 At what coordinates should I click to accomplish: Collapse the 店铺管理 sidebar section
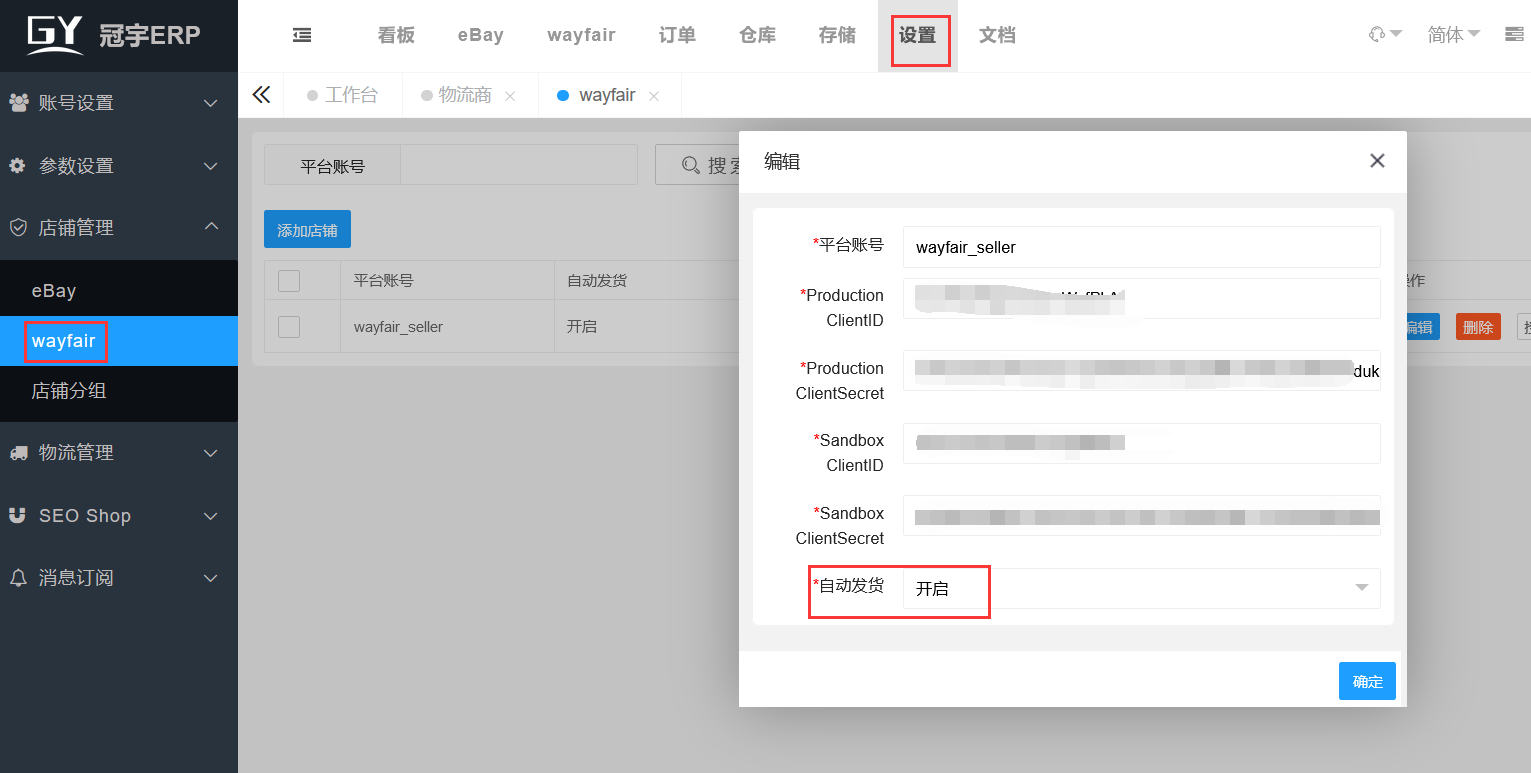point(211,227)
